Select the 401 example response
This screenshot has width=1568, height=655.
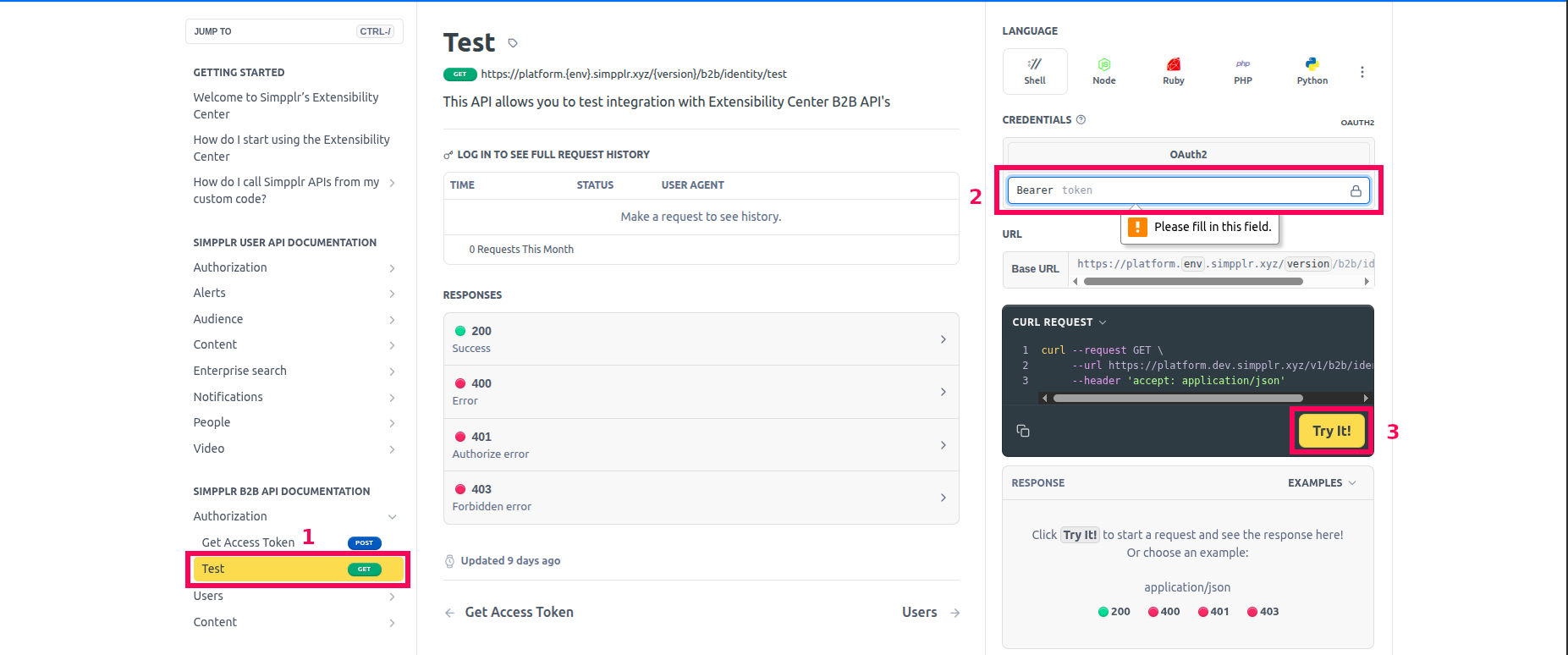point(1213,612)
